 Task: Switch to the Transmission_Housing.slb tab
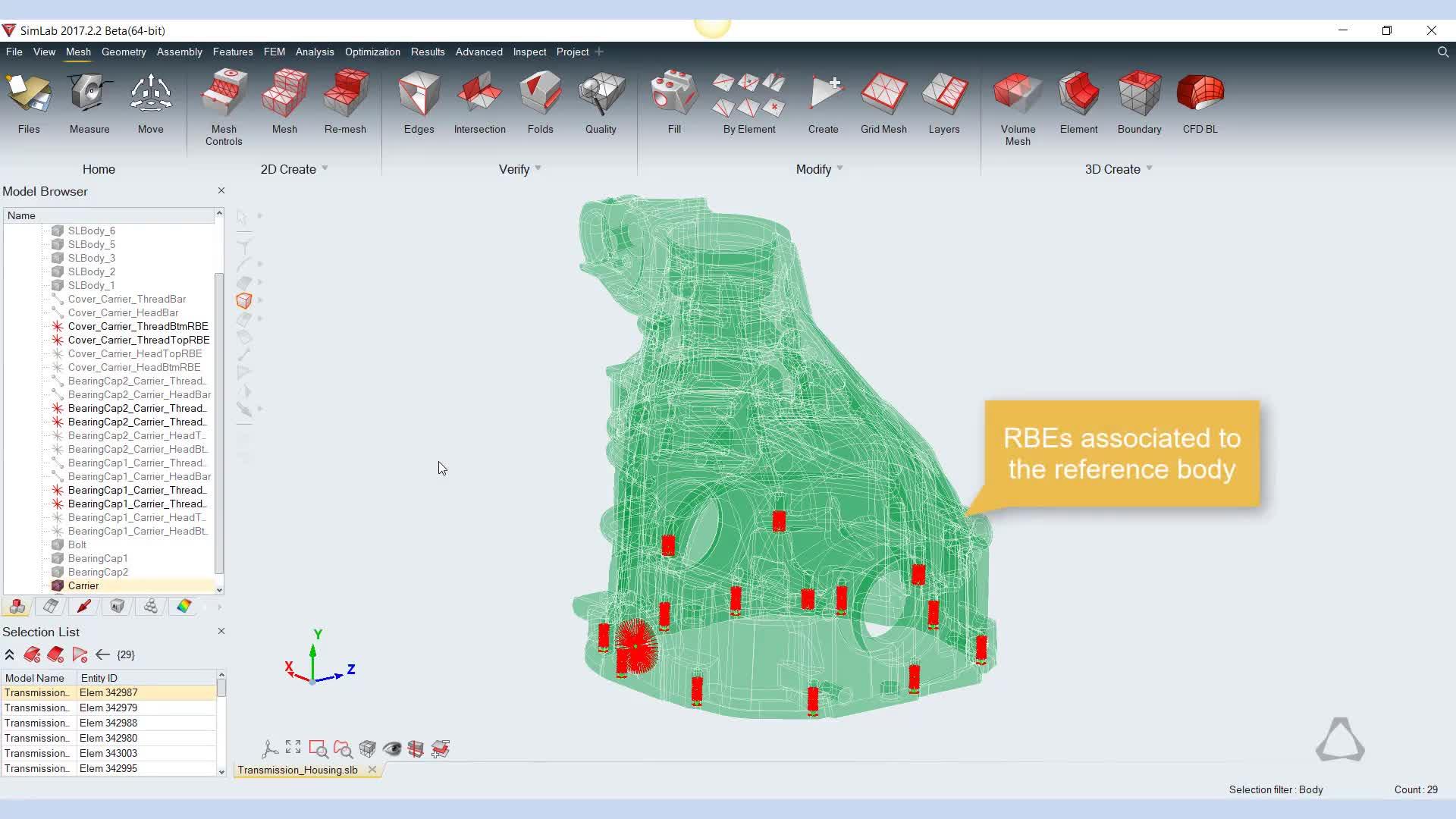coord(297,770)
